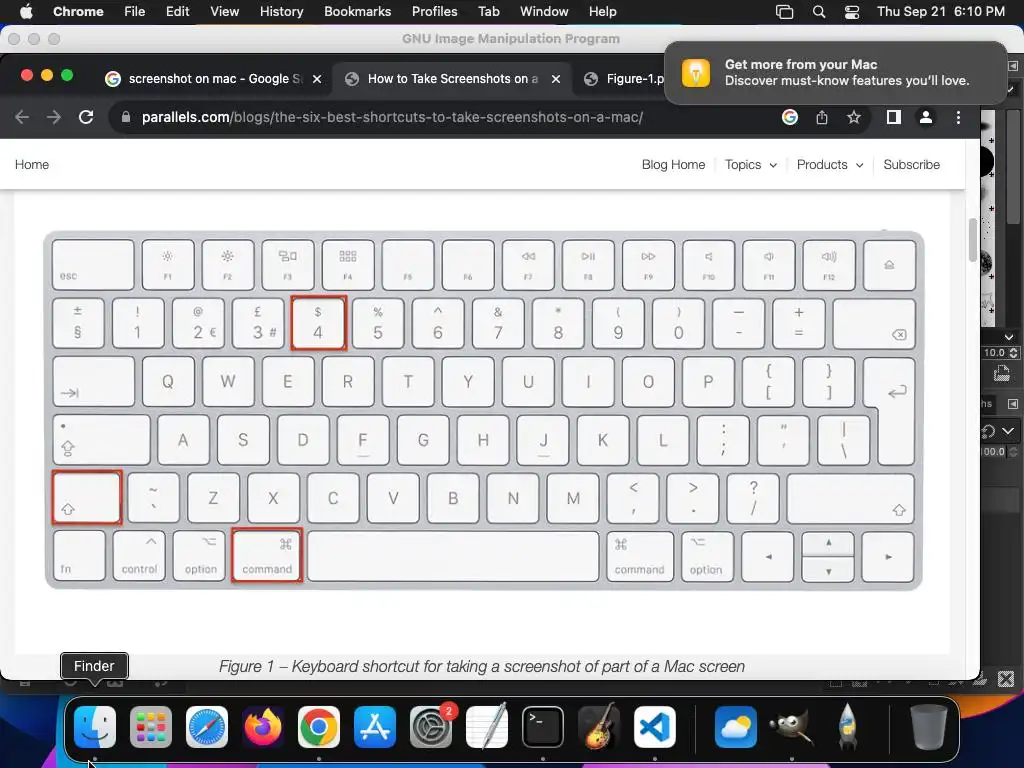
Task: Switch to the Figure-1 tab
Action: [627, 78]
